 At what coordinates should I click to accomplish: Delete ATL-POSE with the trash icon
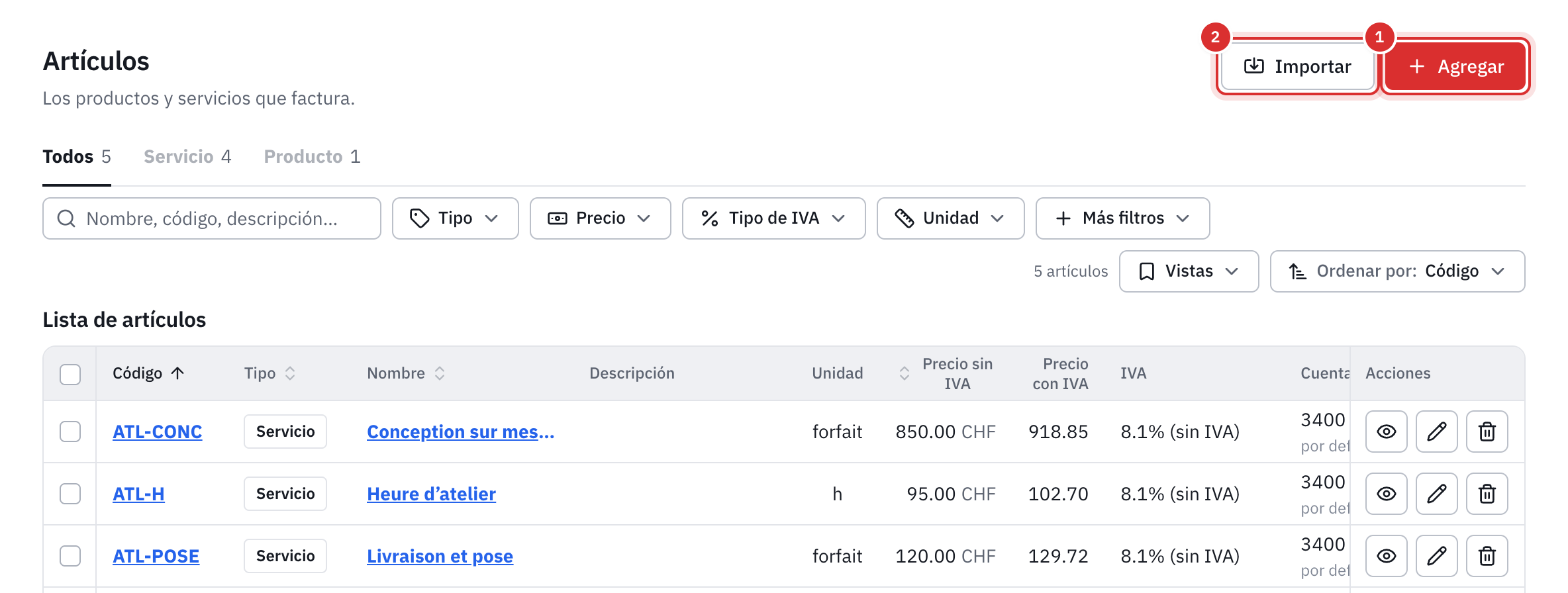pyautogui.click(x=1487, y=556)
